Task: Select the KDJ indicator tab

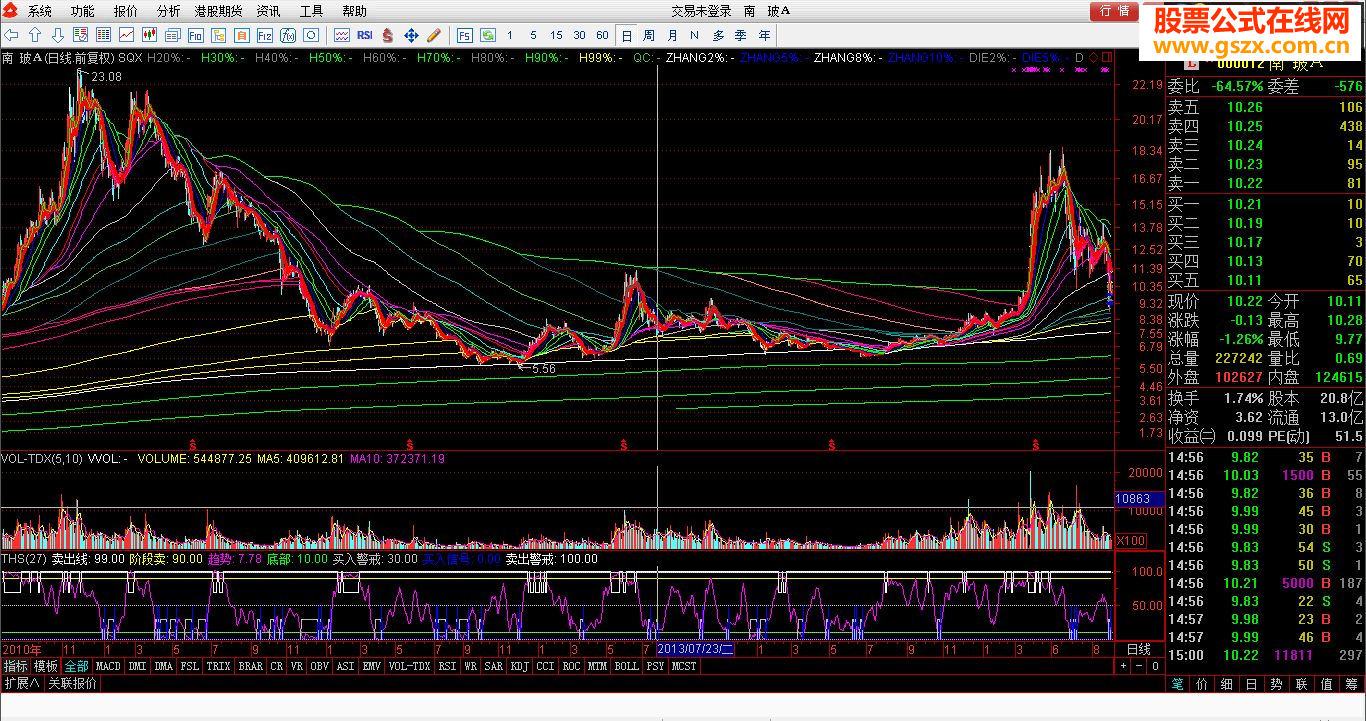Action: click(519, 666)
